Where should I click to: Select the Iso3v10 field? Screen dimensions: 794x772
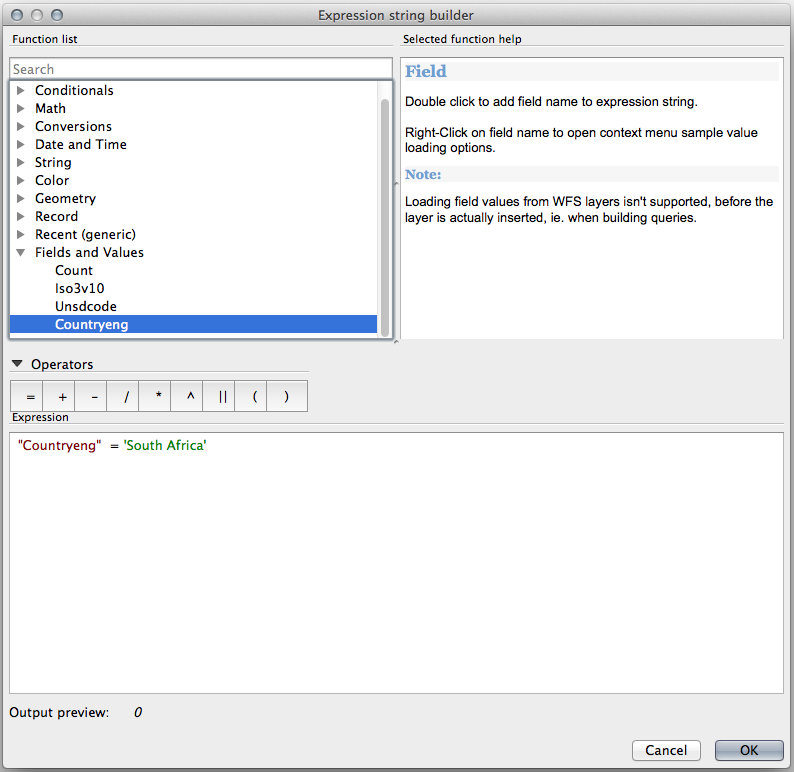(x=80, y=289)
